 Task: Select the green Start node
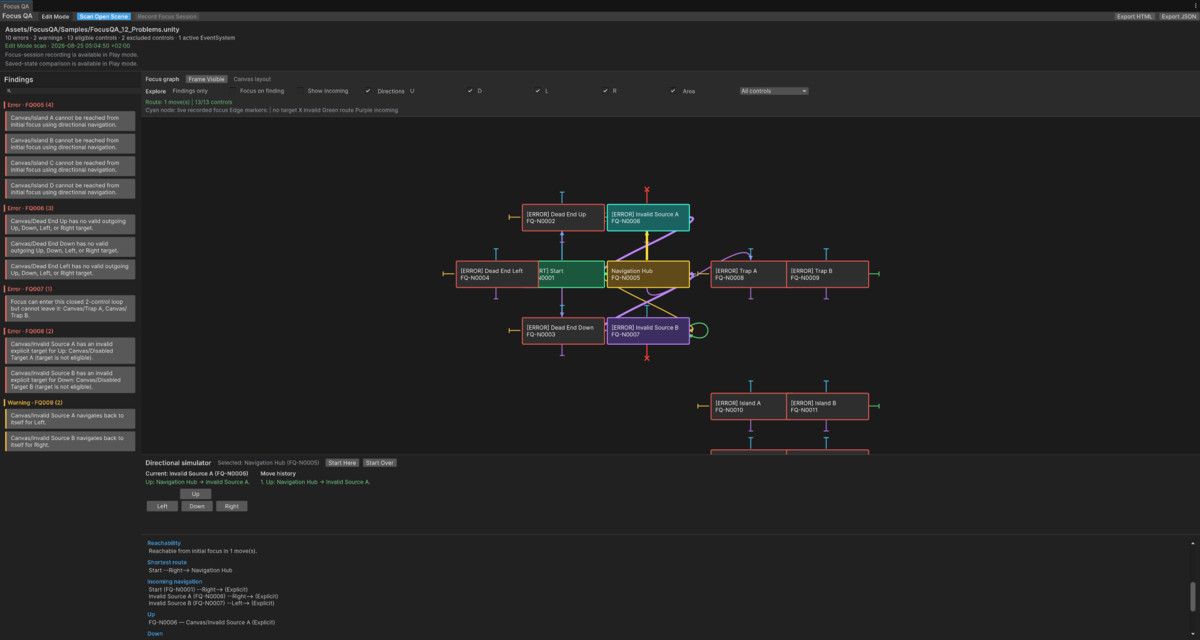click(x=572, y=274)
